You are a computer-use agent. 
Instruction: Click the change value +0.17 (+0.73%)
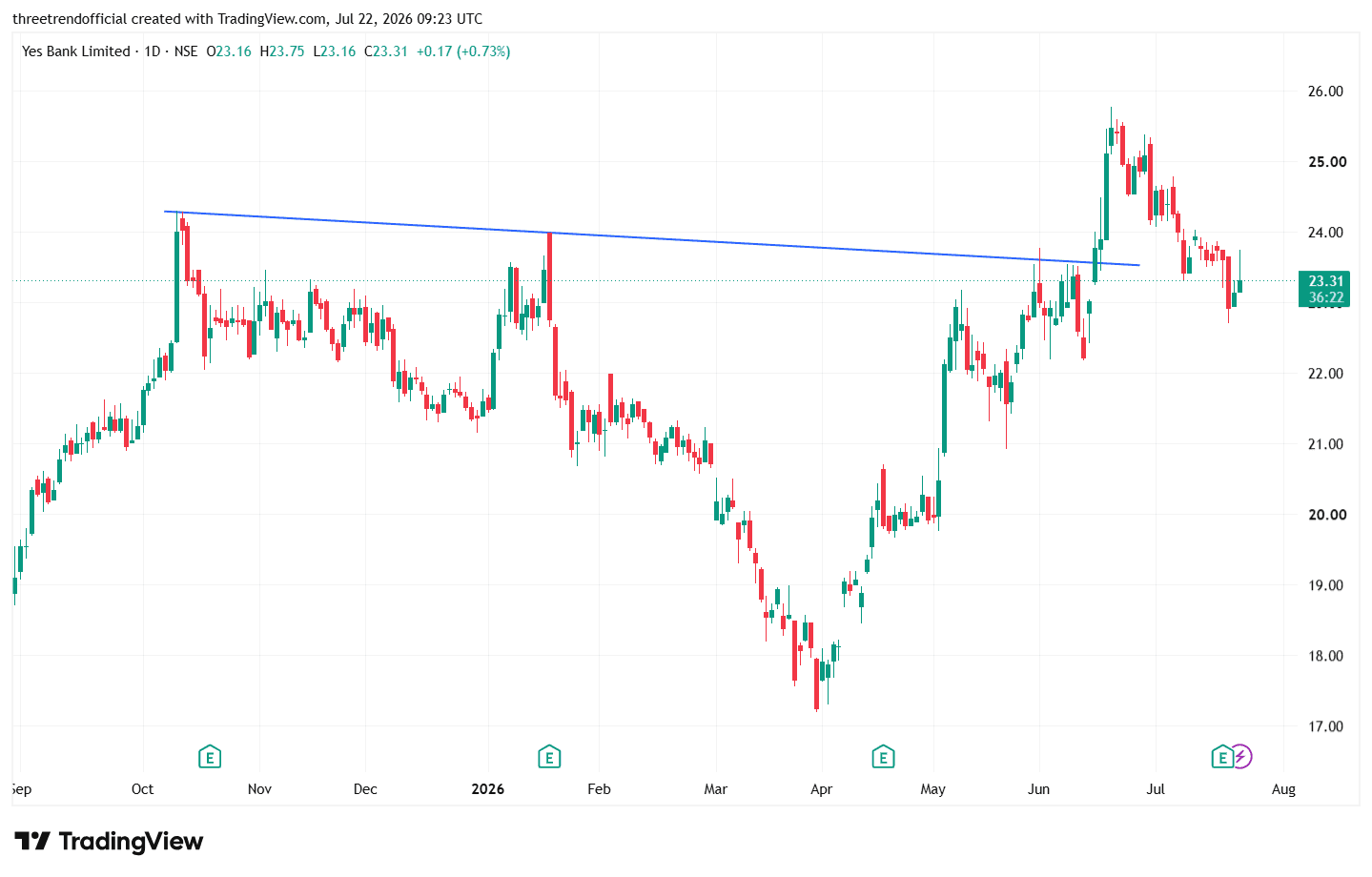(x=463, y=51)
